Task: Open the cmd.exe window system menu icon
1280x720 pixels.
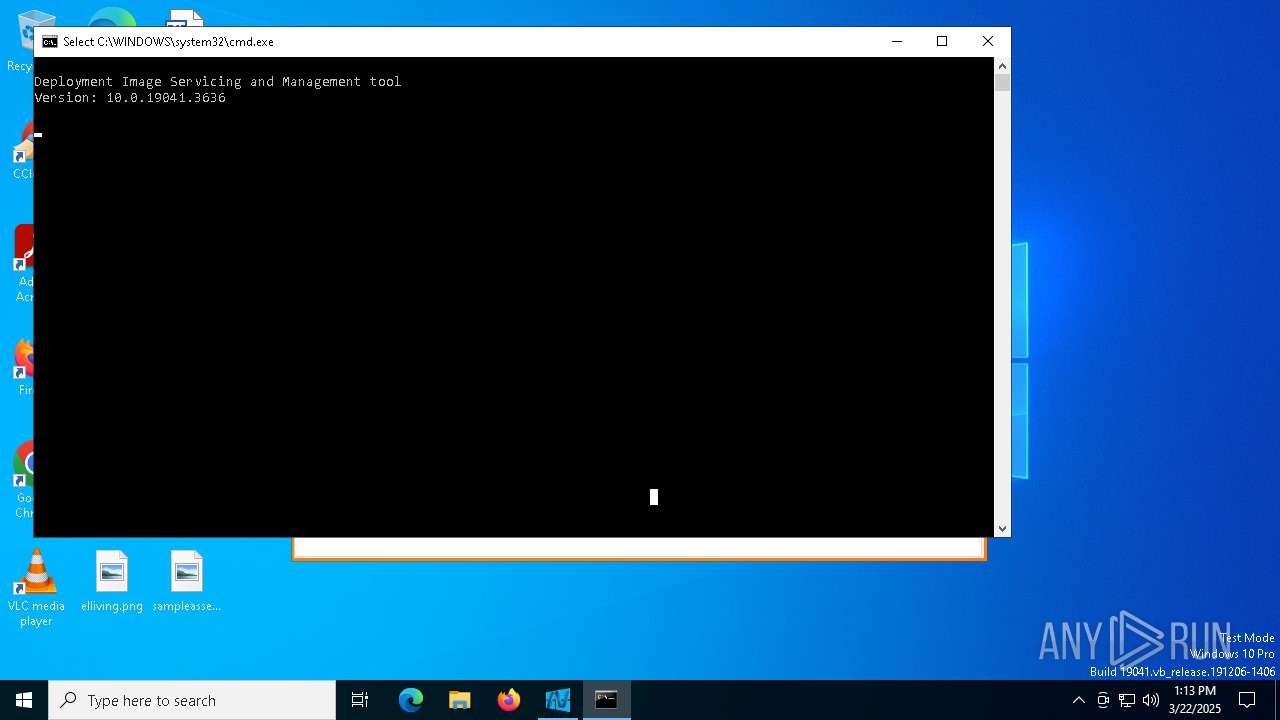Action: [50, 42]
